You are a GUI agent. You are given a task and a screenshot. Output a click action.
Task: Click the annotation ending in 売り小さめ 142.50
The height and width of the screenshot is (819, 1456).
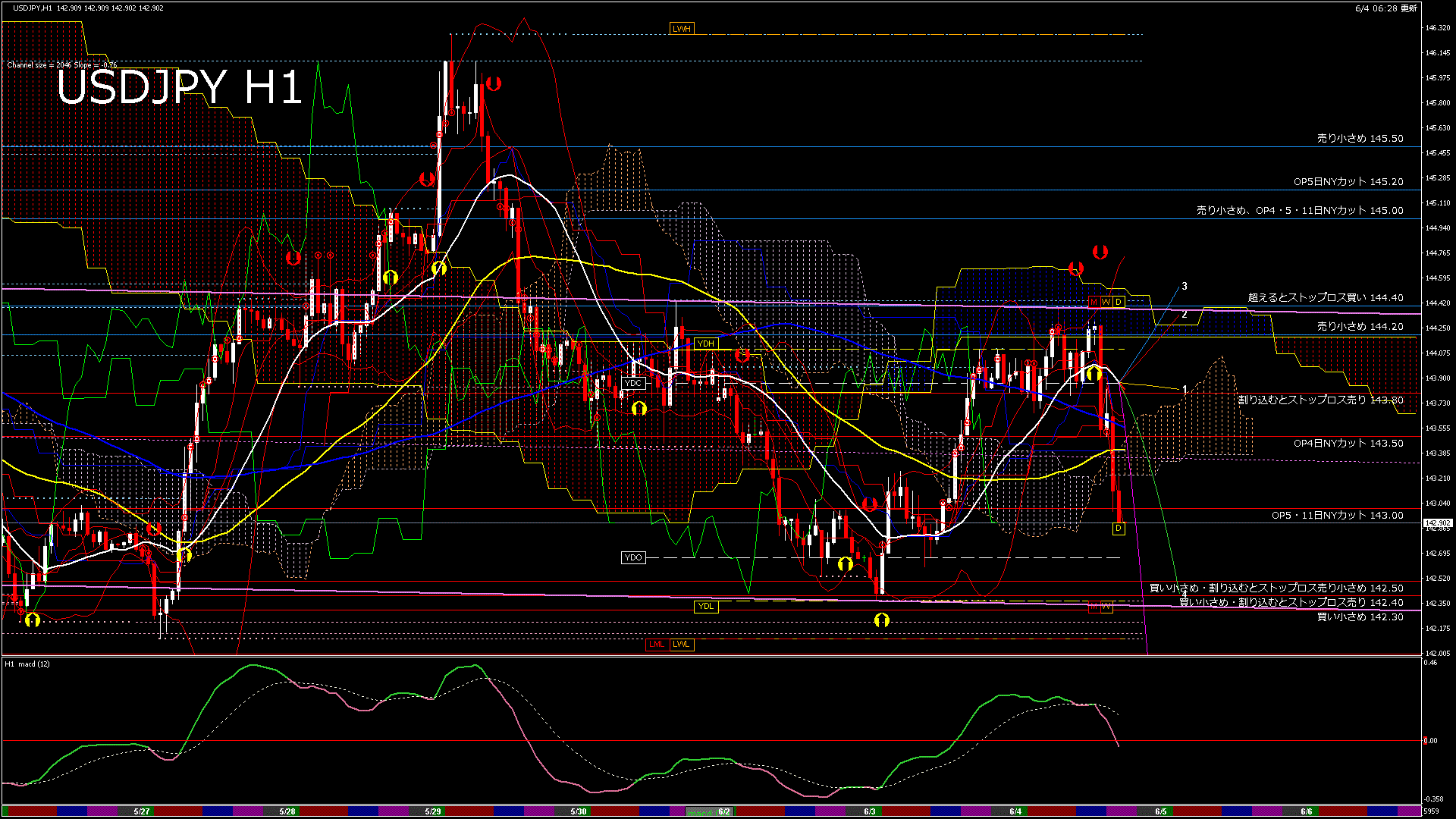tap(1277, 588)
